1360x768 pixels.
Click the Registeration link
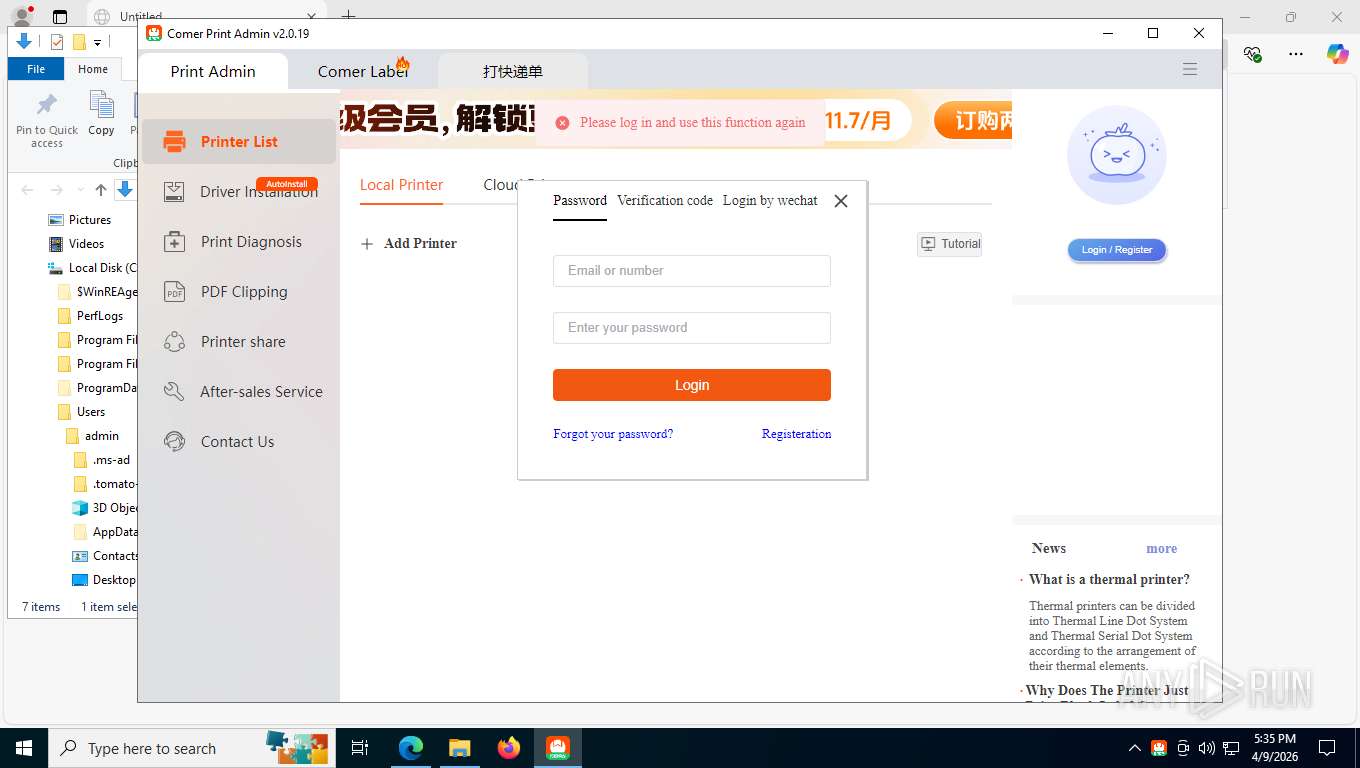click(x=796, y=434)
